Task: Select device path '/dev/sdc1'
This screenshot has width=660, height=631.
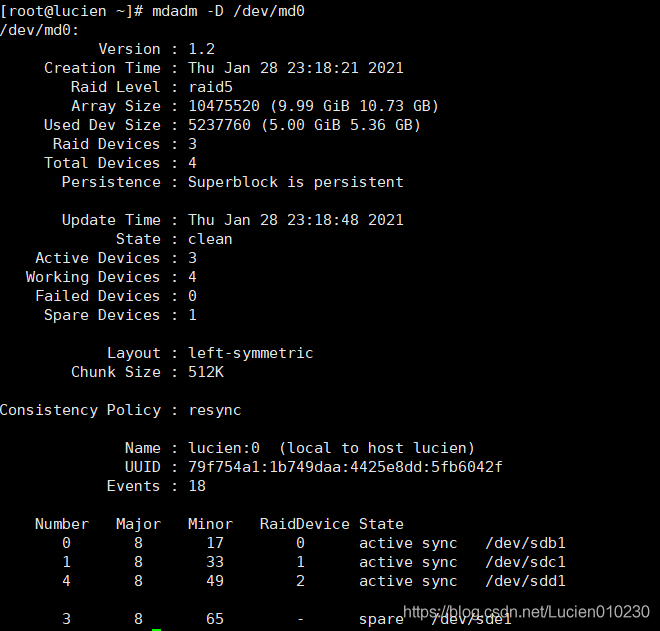Action: pos(525,562)
